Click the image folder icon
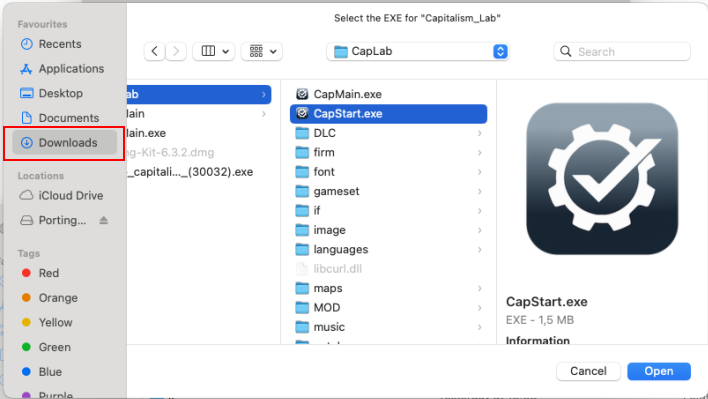708x399 pixels. pyautogui.click(x=302, y=230)
